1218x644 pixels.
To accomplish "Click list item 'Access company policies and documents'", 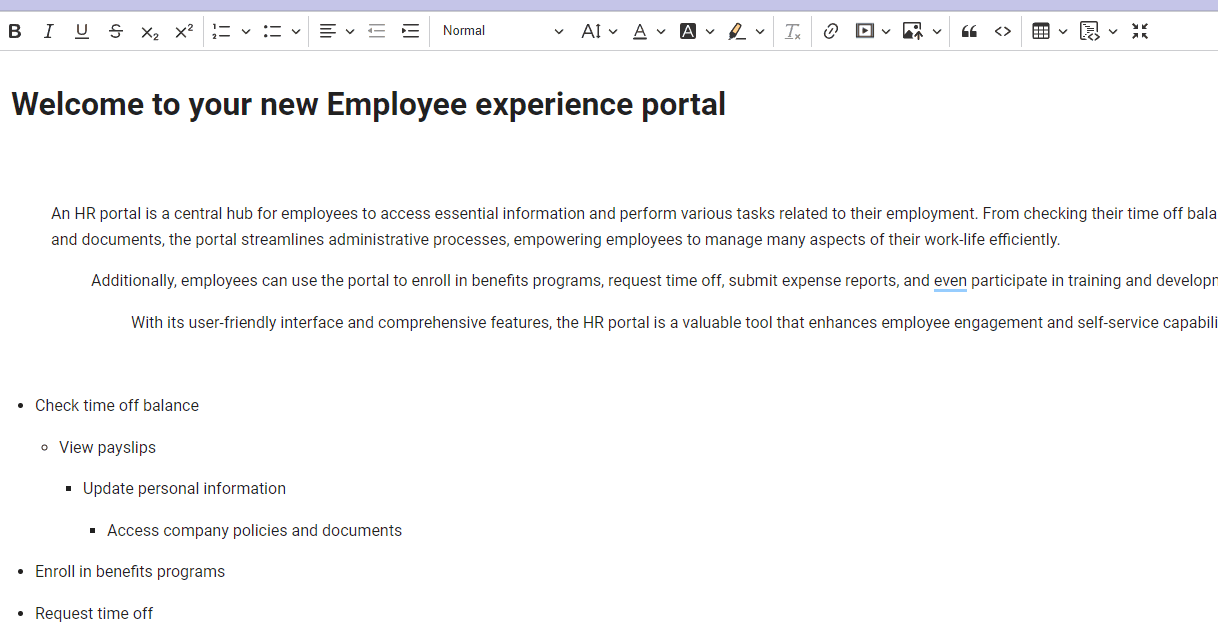I will tap(254, 530).
